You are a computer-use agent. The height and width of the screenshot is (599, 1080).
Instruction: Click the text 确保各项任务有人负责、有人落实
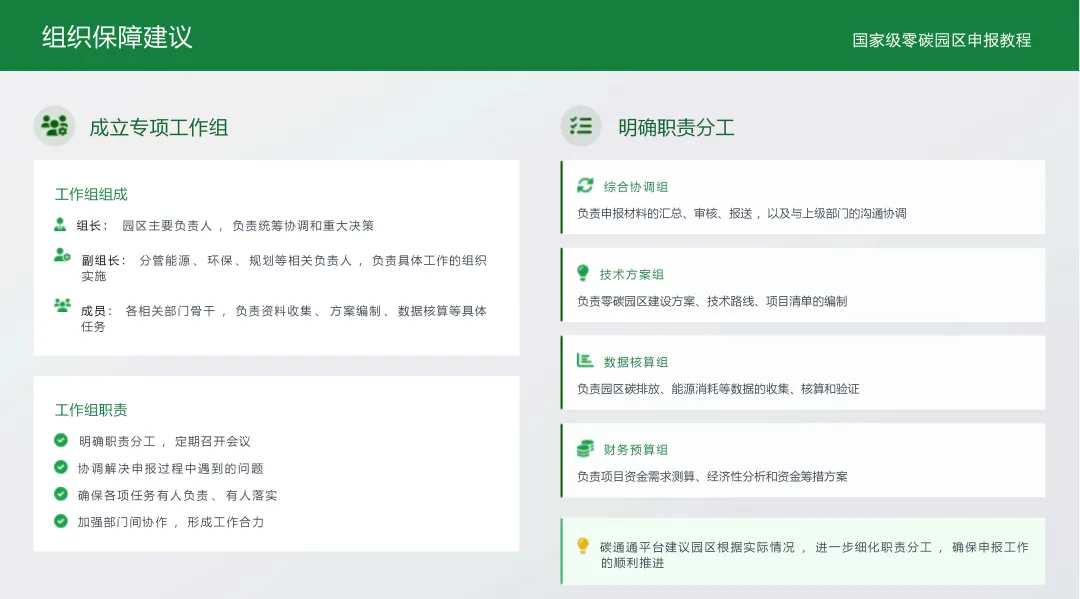point(177,495)
